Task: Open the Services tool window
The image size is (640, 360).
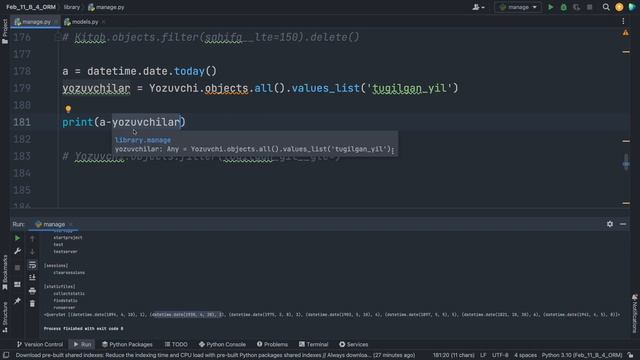Action: pos(353,344)
